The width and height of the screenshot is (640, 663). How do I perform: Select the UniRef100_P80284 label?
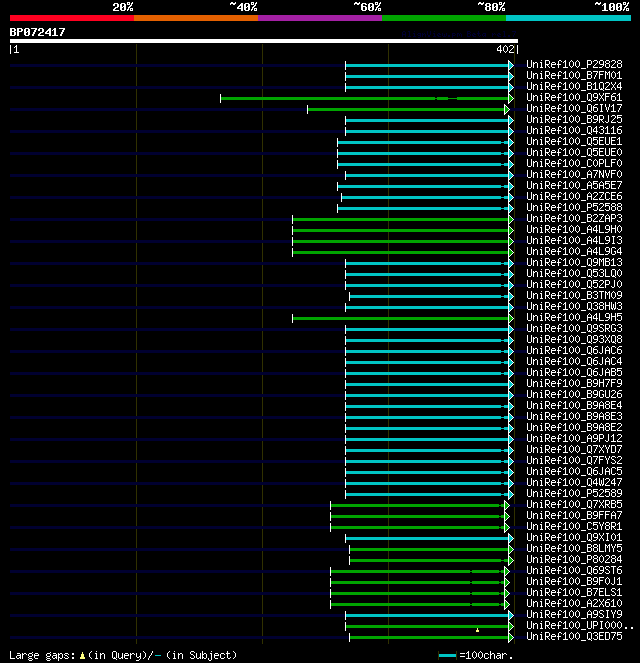coord(574,559)
